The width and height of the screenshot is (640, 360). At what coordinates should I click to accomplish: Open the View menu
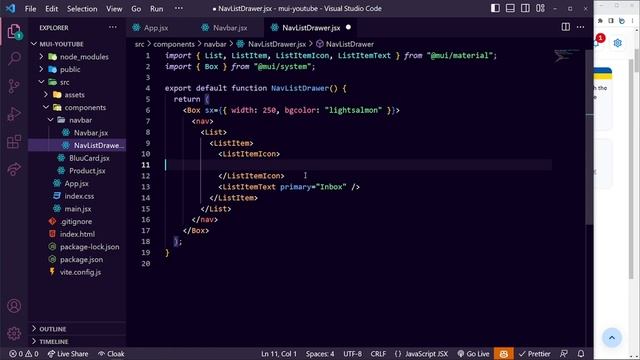click(x=114, y=9)
